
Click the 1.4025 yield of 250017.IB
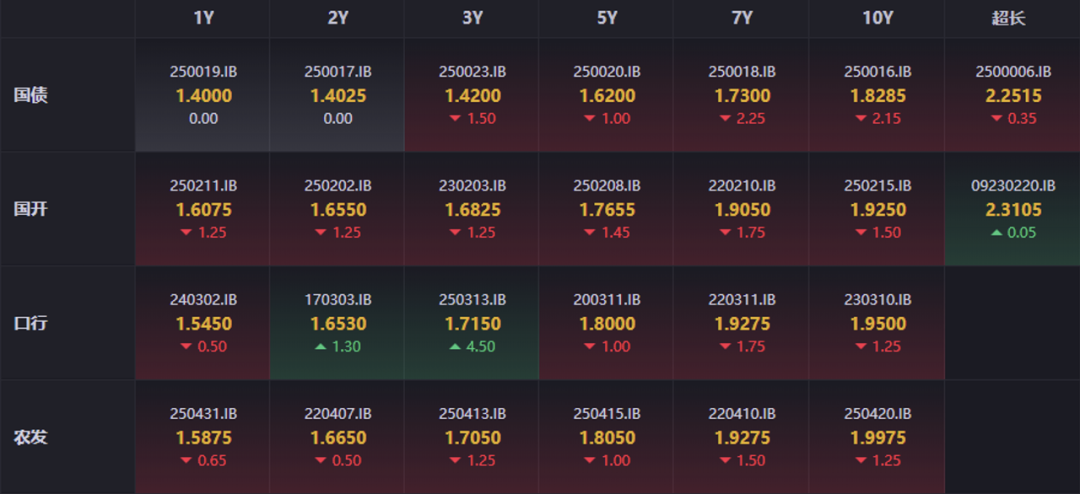338,96
